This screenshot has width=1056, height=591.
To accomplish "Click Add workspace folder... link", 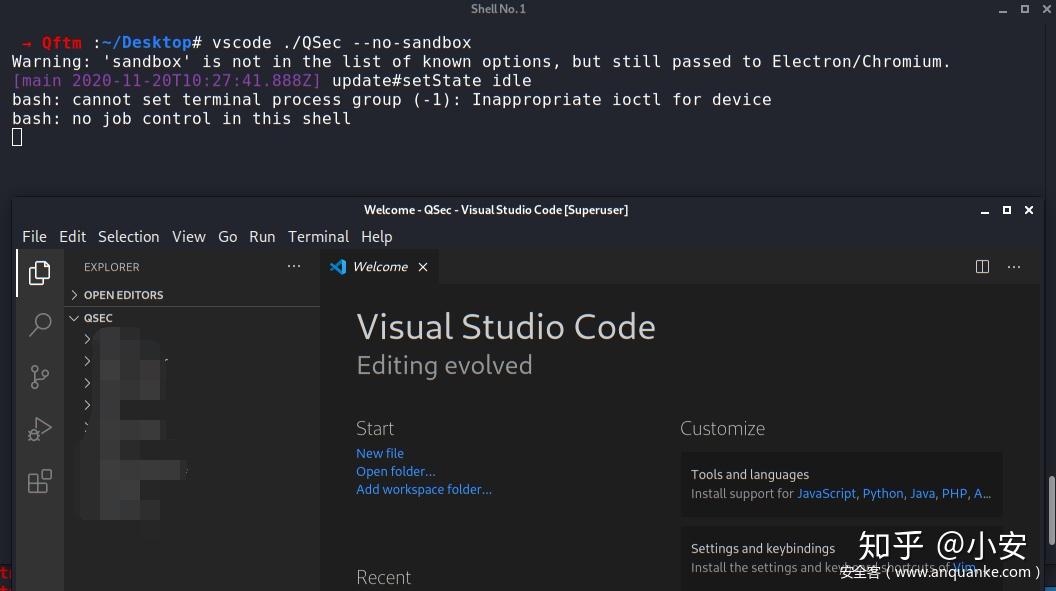I will point(424,489).
